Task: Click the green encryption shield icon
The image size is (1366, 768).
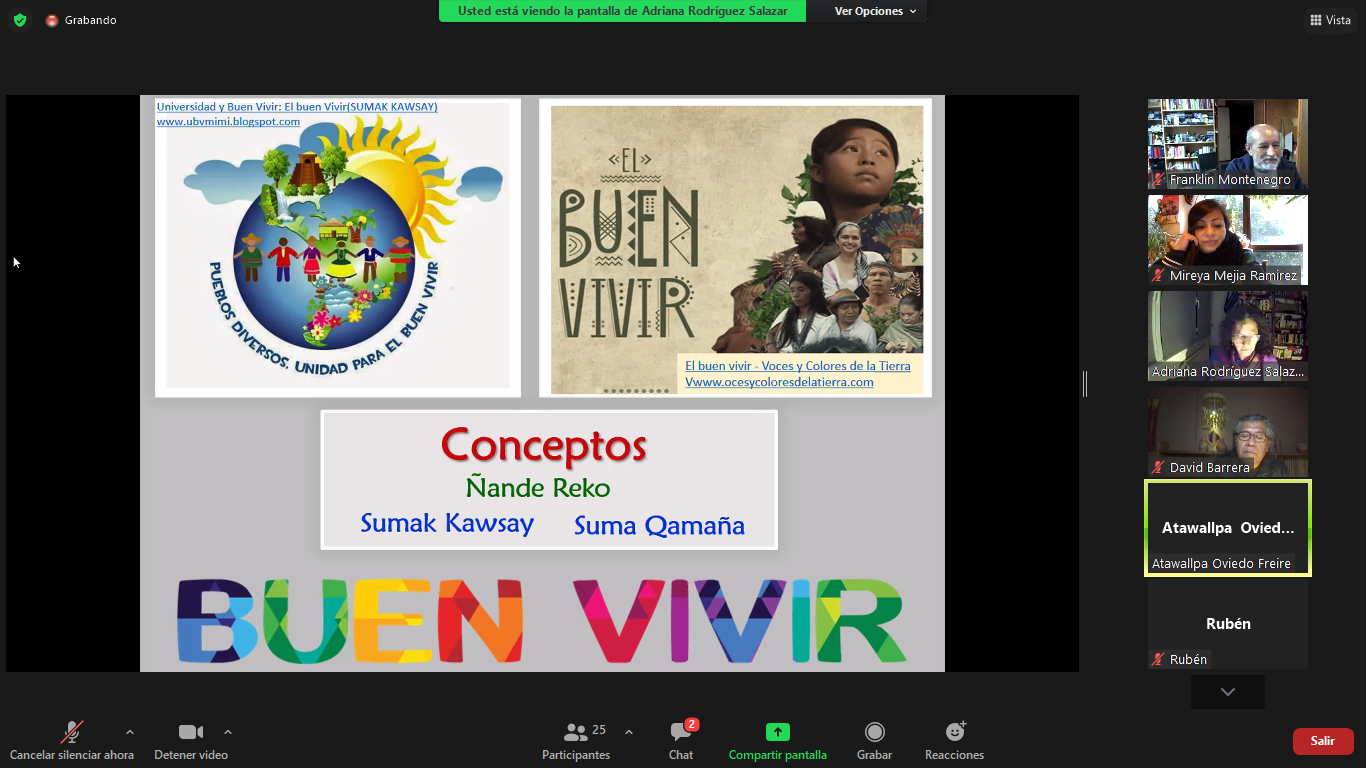Action: [20, 20]
